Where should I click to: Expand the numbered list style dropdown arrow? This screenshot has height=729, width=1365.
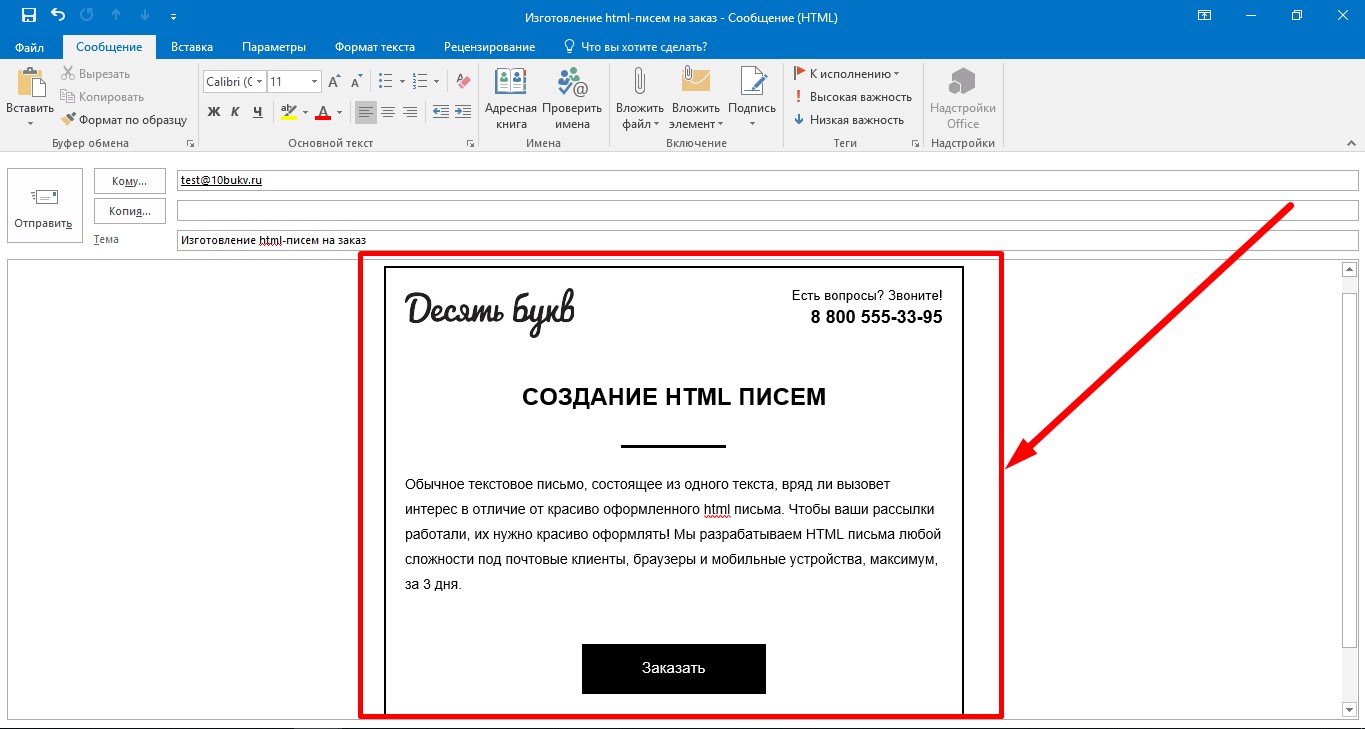tap(435, 82)
